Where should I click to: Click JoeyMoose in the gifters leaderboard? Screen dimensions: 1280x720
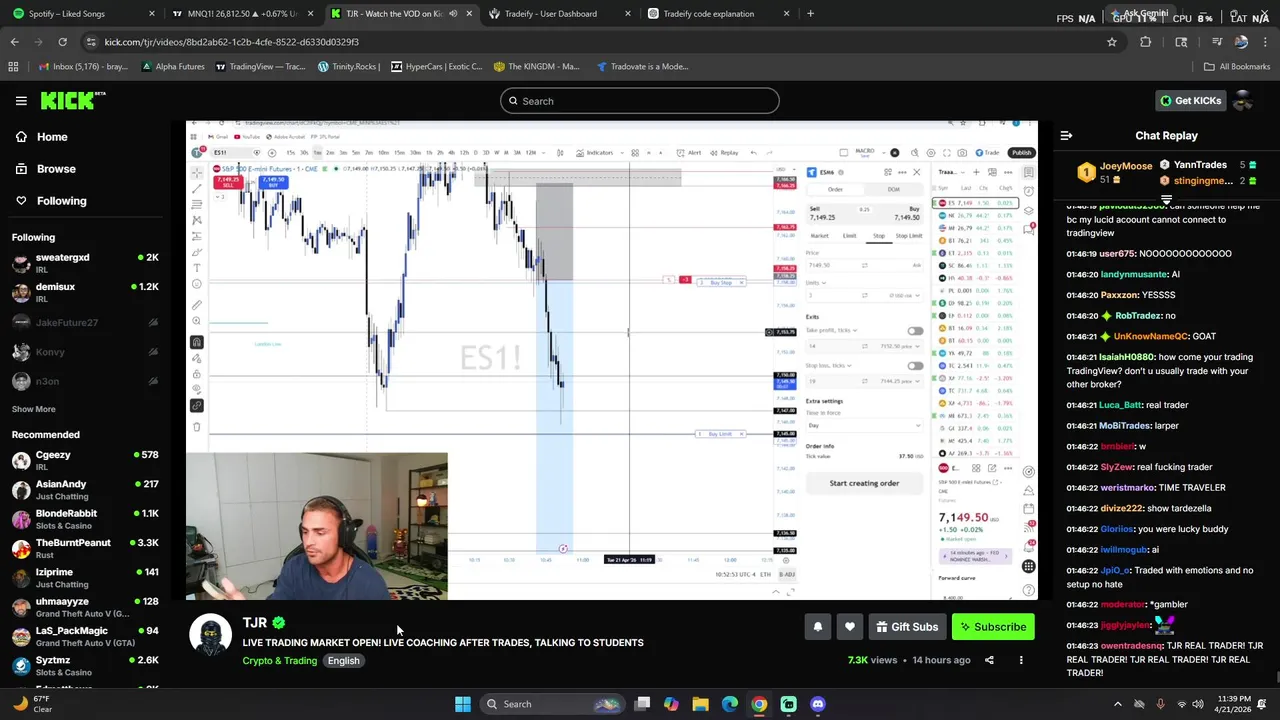pyautogui.click(x=1125, y=166)
